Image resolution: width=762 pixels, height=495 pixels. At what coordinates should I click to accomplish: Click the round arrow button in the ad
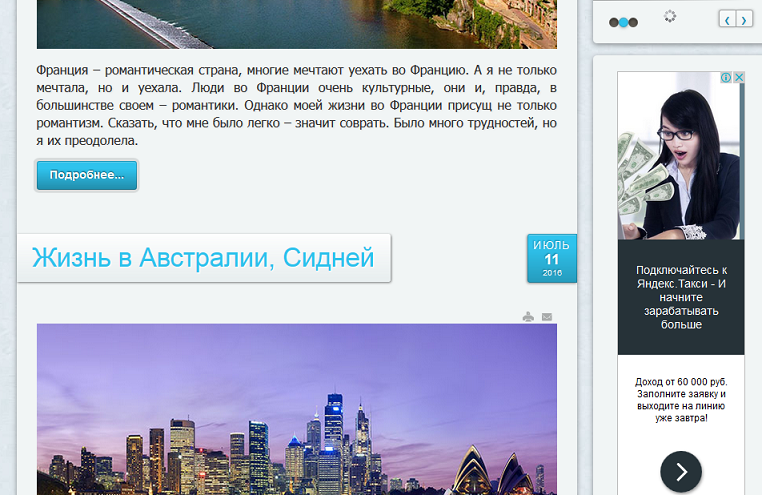[681, 472]
